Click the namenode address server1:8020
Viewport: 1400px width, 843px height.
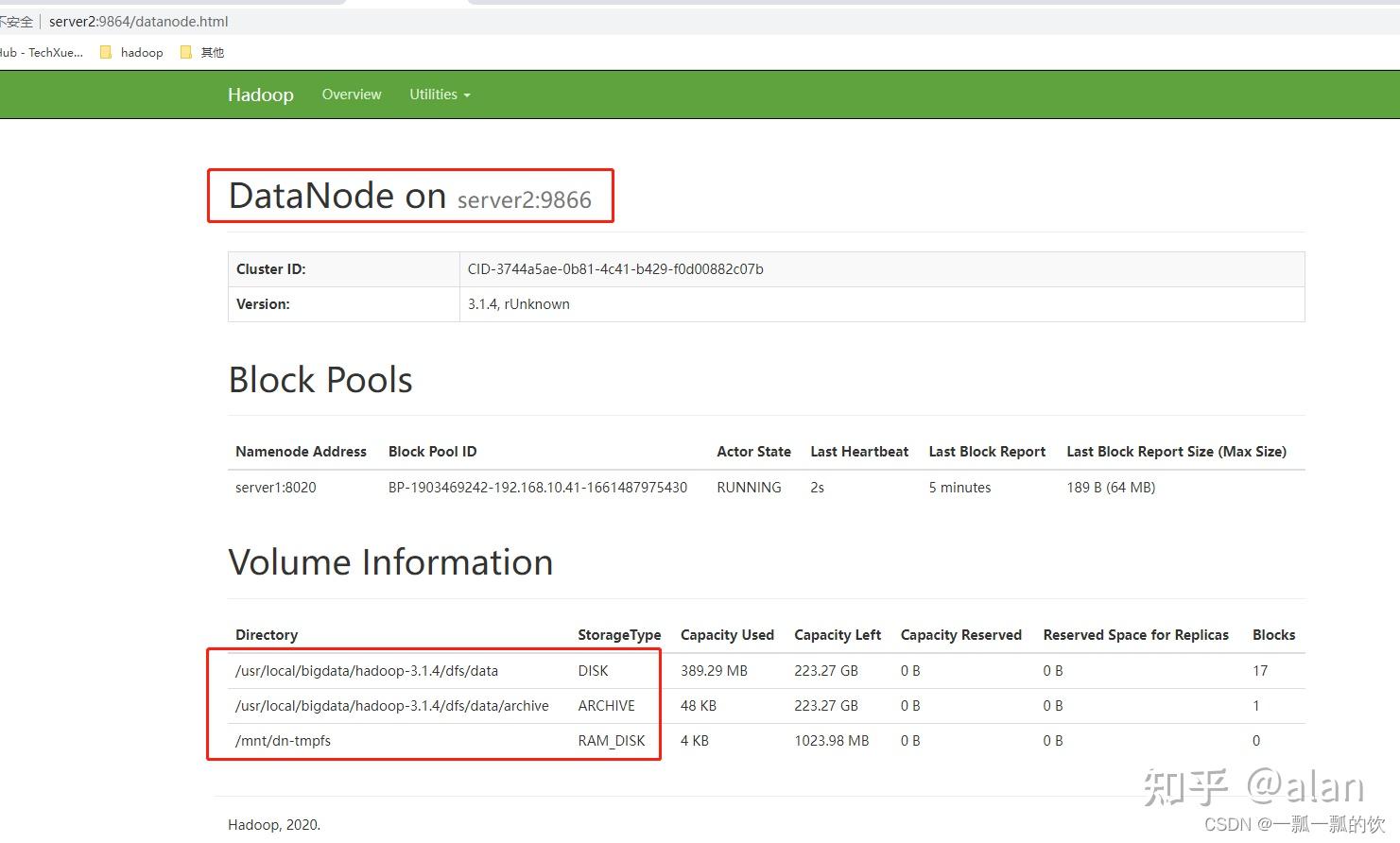(x=275, y=488)
